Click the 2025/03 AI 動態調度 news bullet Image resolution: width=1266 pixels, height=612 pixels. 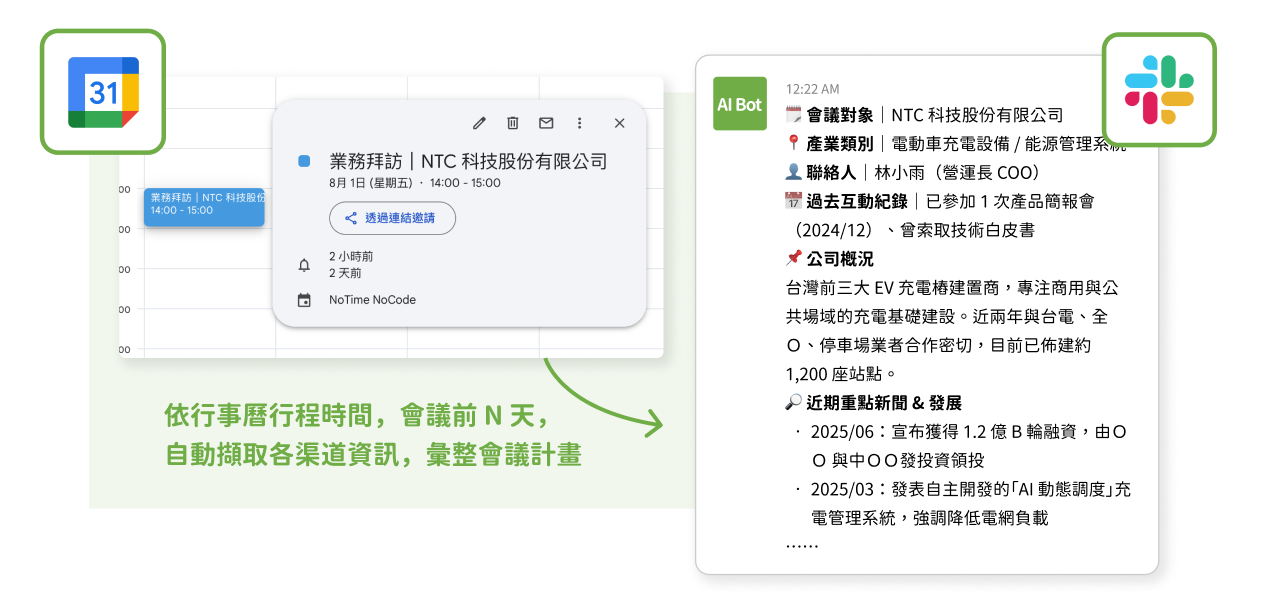[x=963, y=504]
